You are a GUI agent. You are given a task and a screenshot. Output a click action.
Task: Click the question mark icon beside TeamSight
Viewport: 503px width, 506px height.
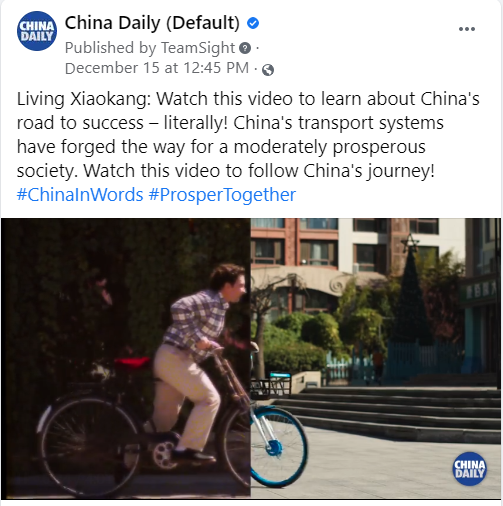(245, 48)
